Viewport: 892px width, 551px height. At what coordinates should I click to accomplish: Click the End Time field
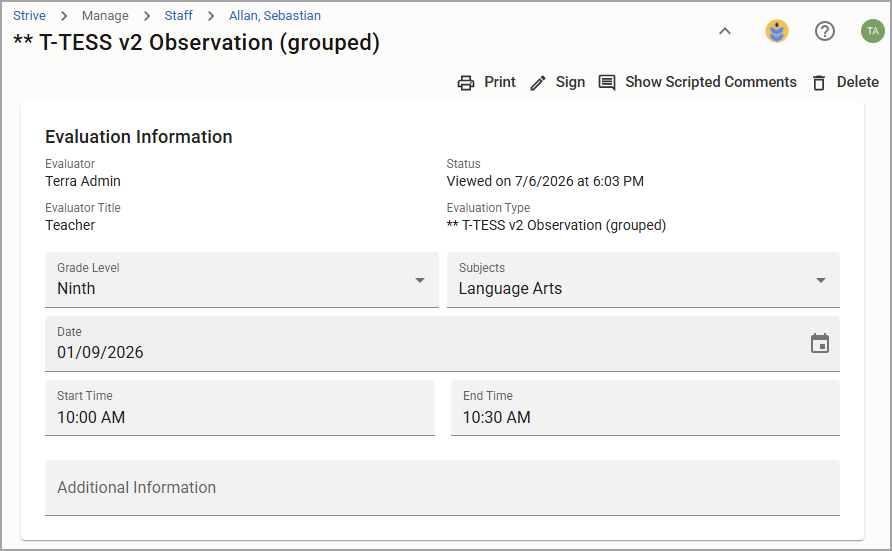[x=645, y=408]
